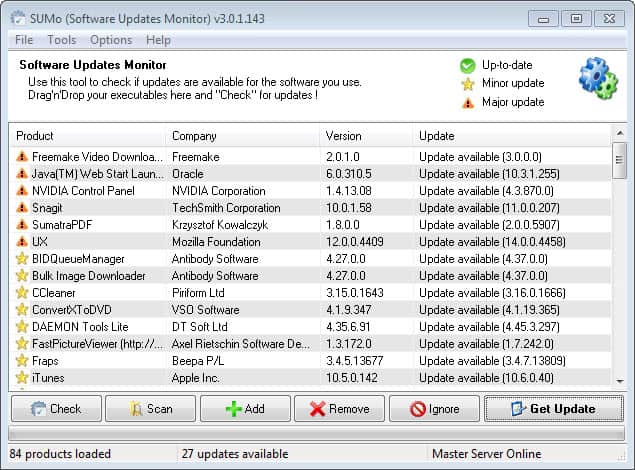
Task: Click the Krzysztof Kowalczyk company cell
Action: (220, 225)
